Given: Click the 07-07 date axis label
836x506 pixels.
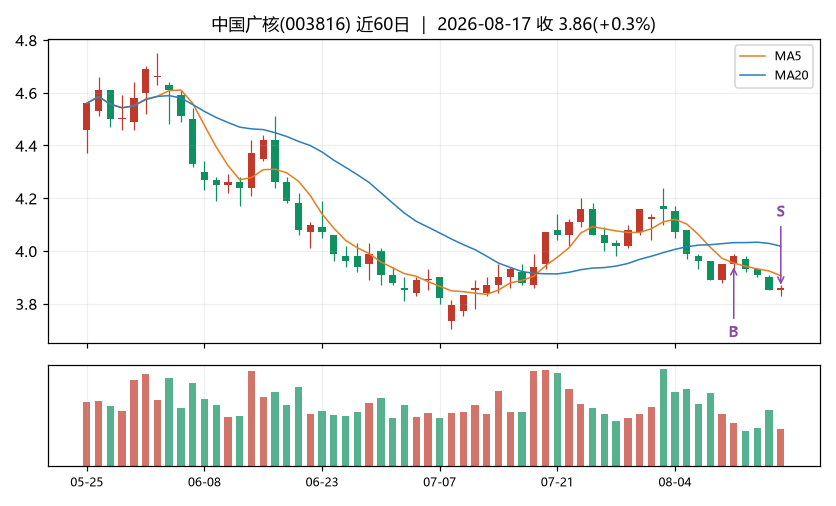Looking at the screenshot, I should pyautogui.click(x=440, y=483).
